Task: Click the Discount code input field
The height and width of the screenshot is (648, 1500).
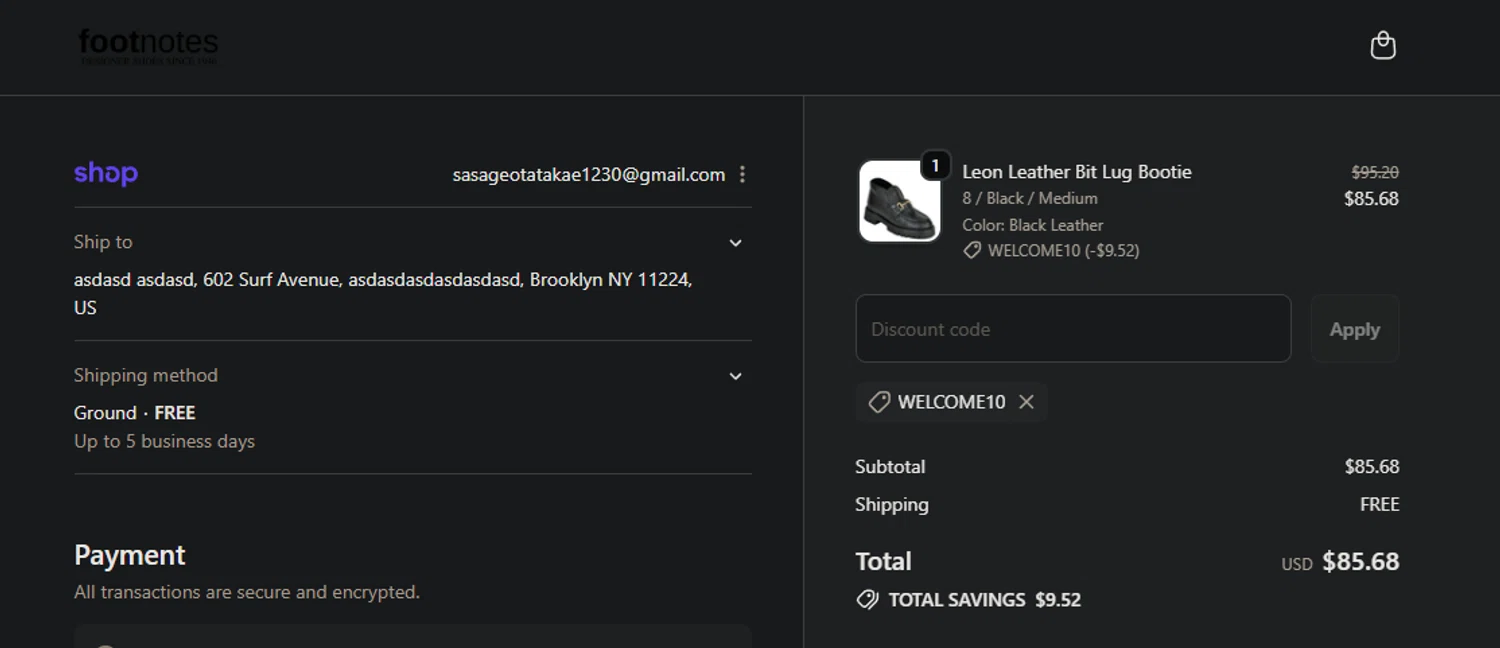Action: [1073, 328]
